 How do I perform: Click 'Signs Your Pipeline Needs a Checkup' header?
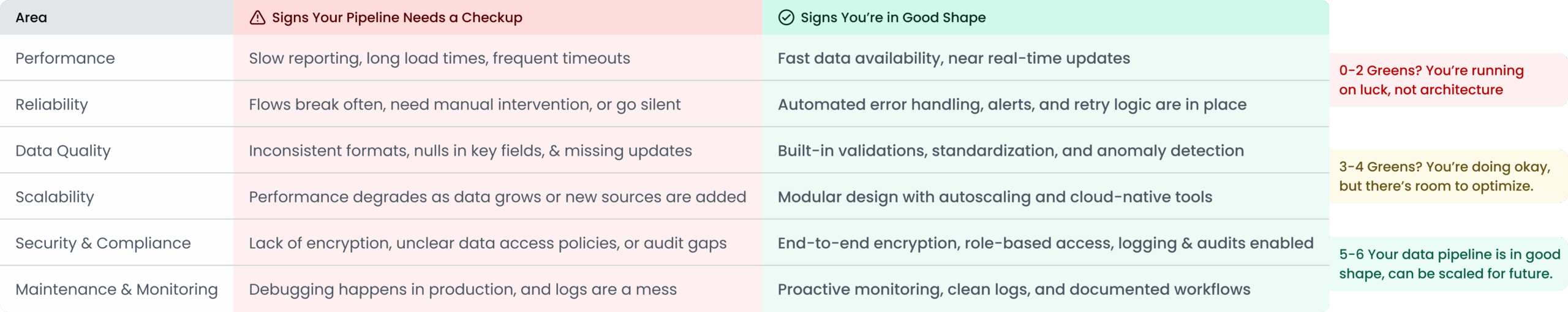point(397,18)
